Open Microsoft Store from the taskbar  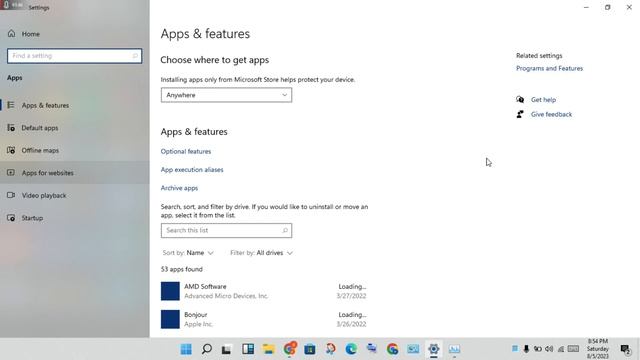coord(310,349)
